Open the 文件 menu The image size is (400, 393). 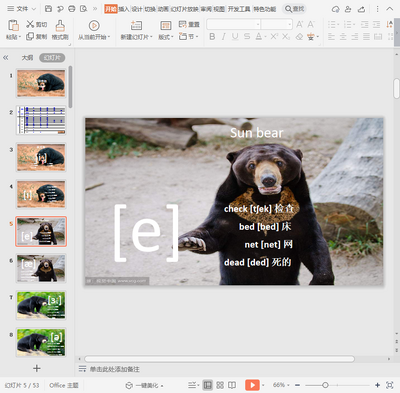(22, 9)
